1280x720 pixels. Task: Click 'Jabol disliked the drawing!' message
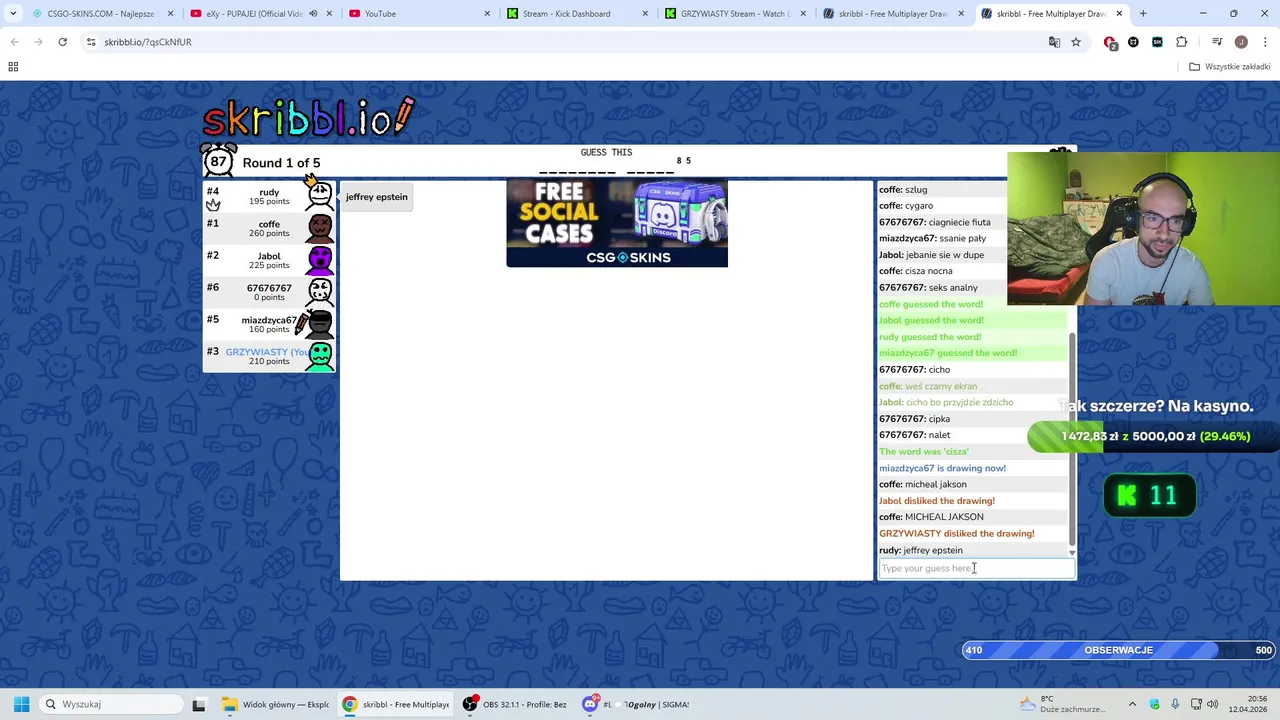pyautogui.click(x=937, y=501)
